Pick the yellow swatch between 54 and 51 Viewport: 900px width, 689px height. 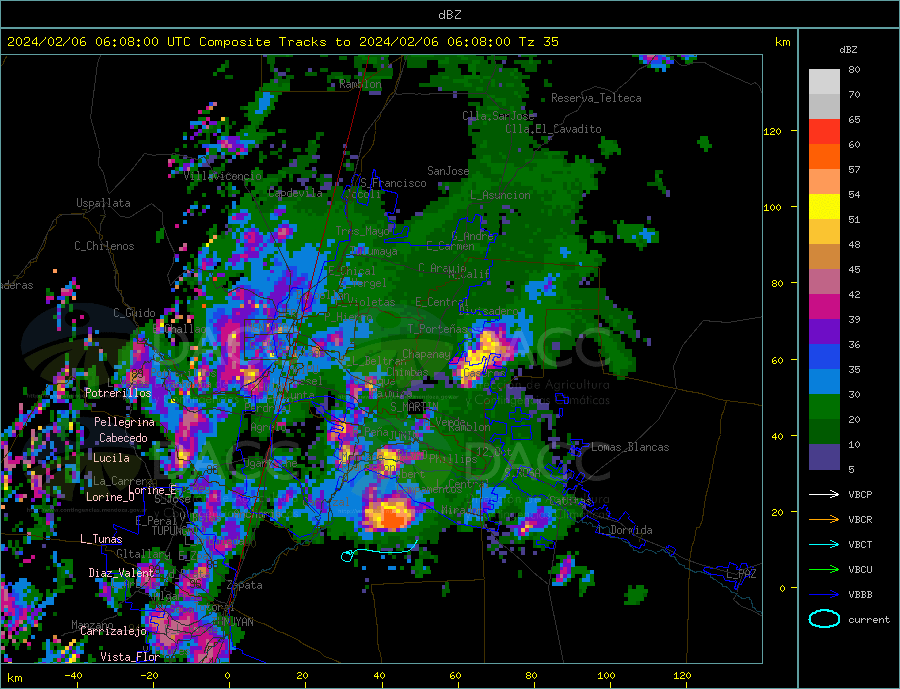click(x=824, y=207)
